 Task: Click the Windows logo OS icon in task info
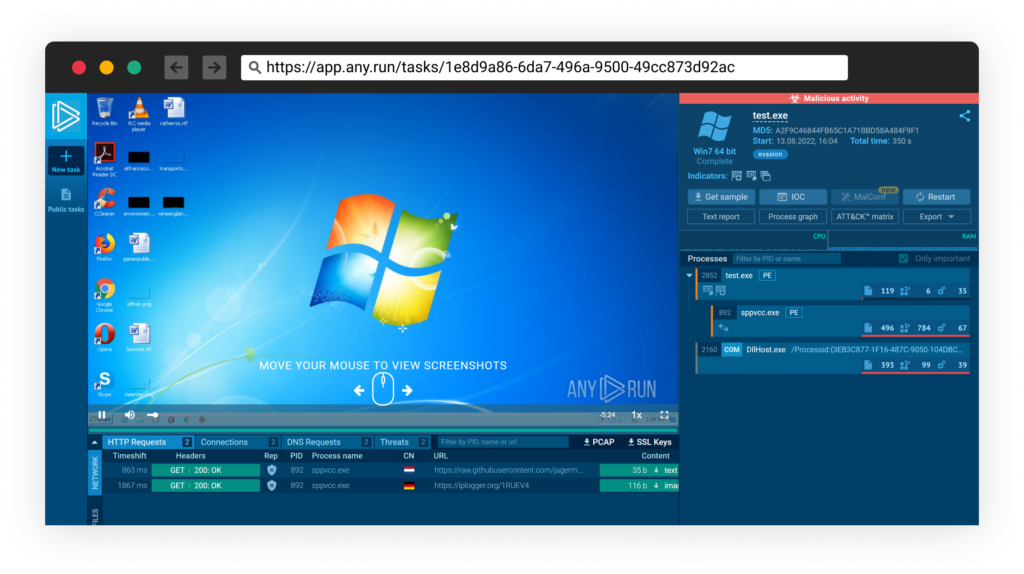click(x=714, y=127)
